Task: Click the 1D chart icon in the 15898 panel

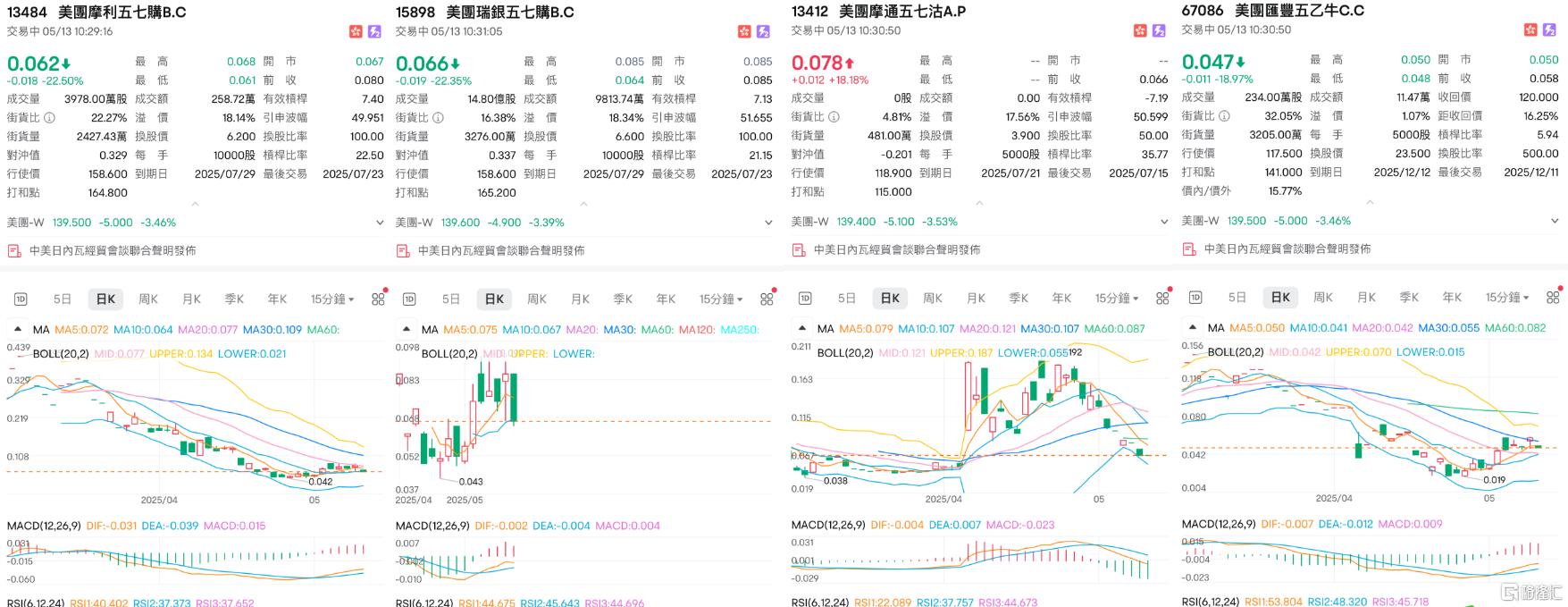Action: pos(408,299)
